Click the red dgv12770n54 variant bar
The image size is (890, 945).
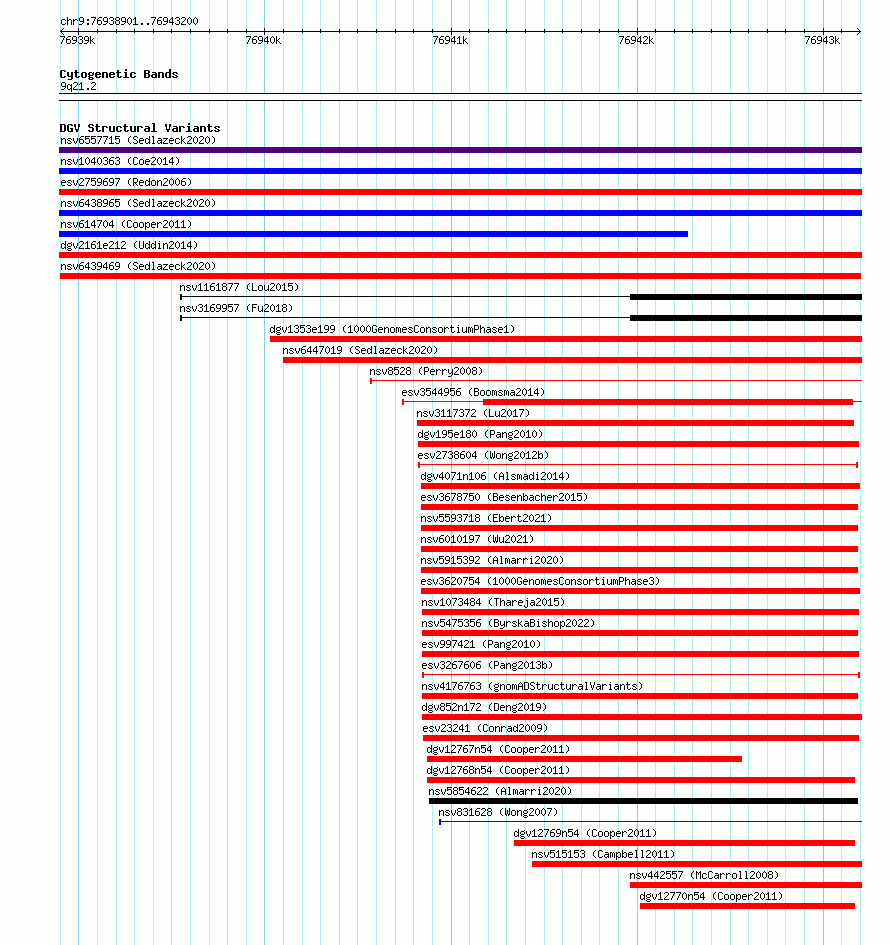point(747,906)
